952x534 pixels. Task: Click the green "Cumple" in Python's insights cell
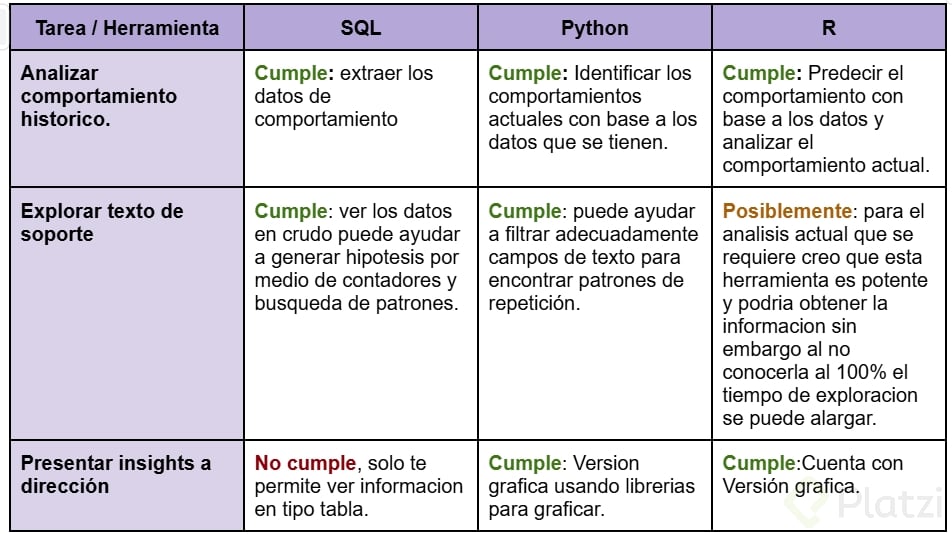click(x=524, y=463)
